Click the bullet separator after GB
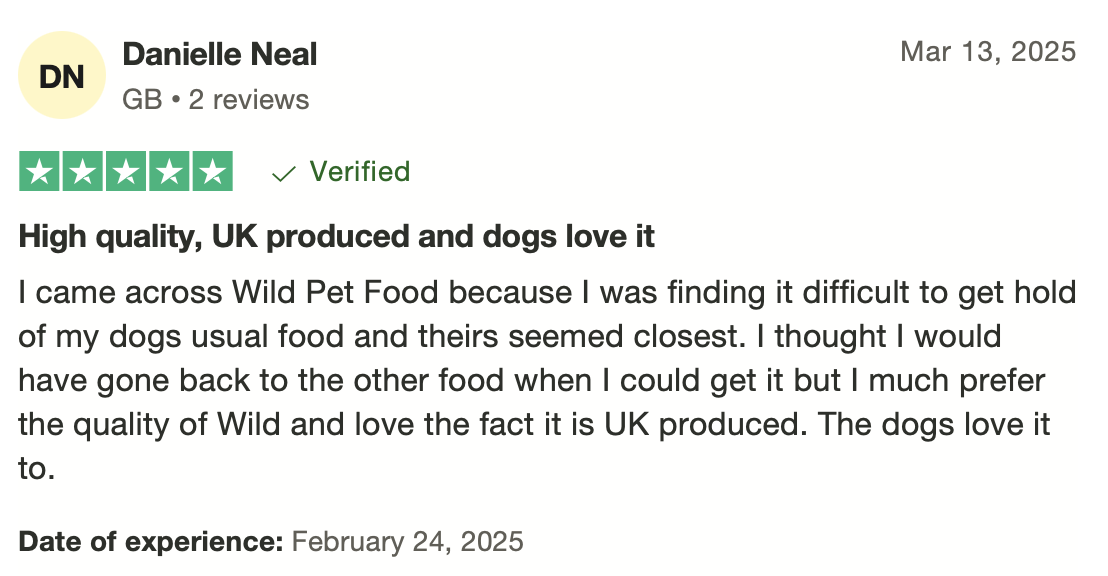This screenshot has width=1108, height=576. point(176,100)
